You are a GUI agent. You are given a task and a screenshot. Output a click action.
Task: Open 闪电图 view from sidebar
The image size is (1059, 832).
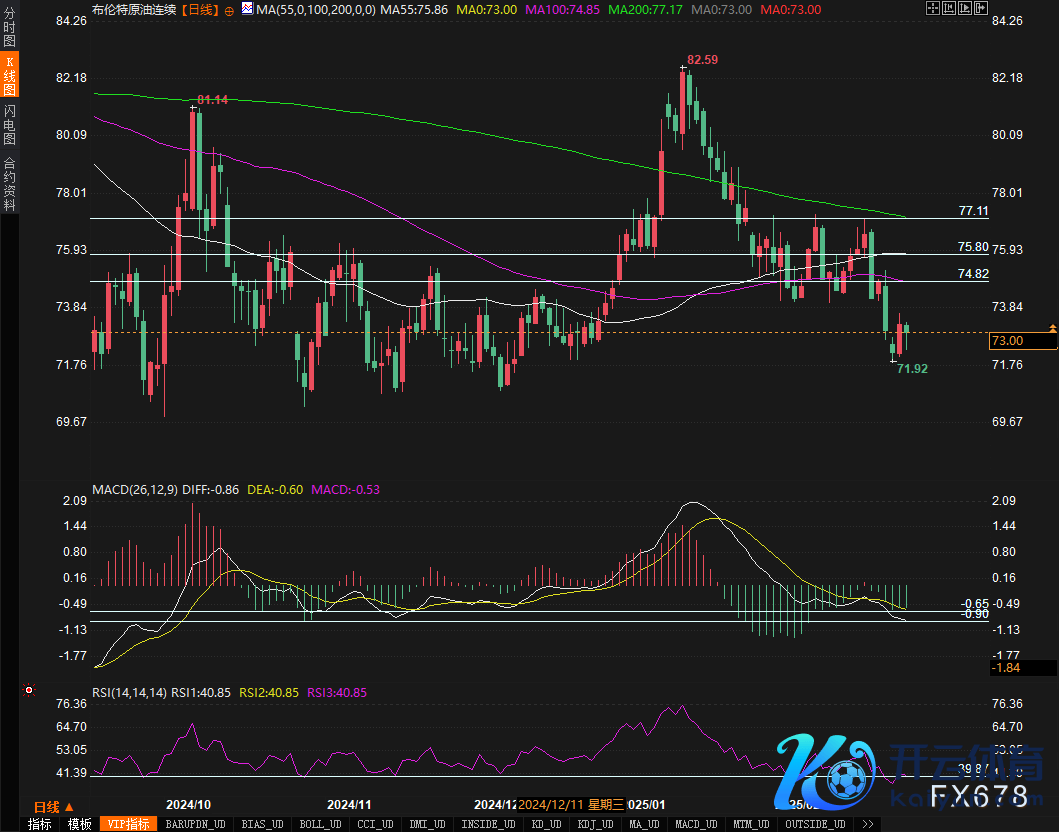(10, 126)
